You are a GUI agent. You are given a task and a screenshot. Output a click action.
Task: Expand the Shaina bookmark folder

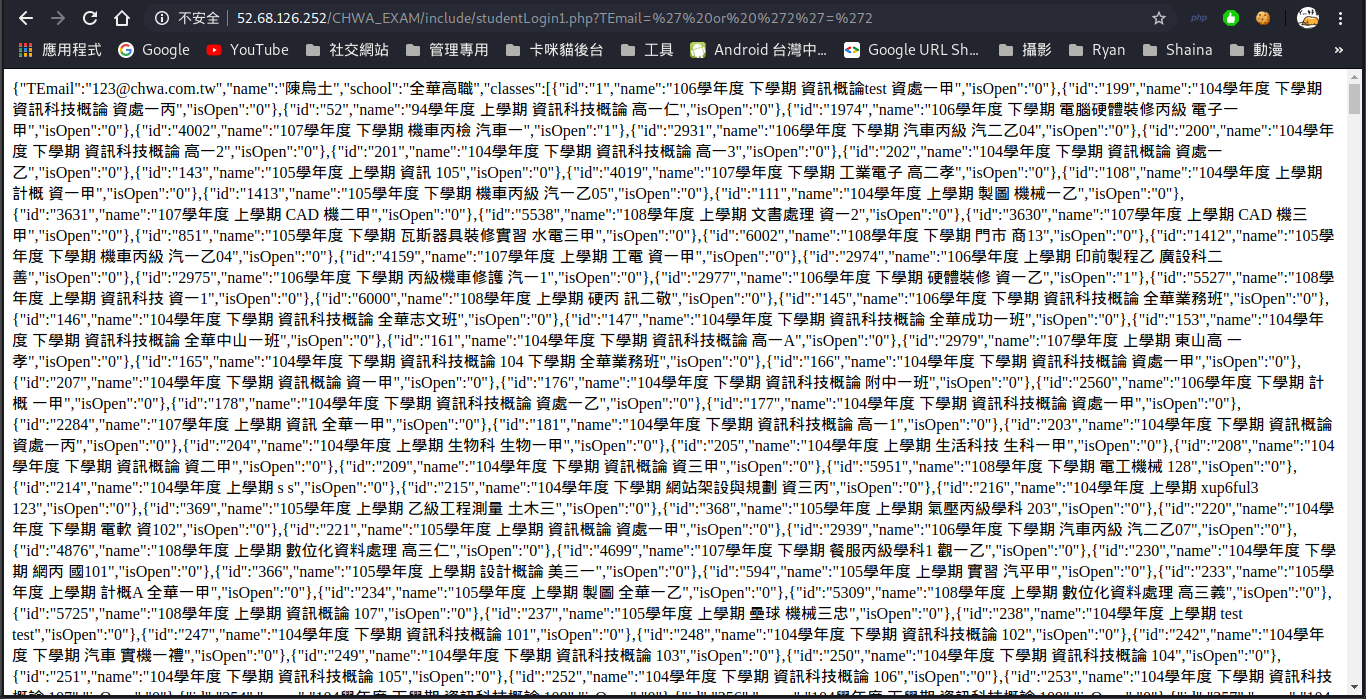click(1177, 50)
